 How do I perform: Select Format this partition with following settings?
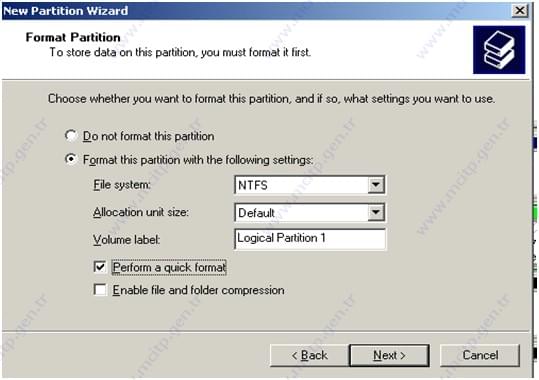(71, 159)
